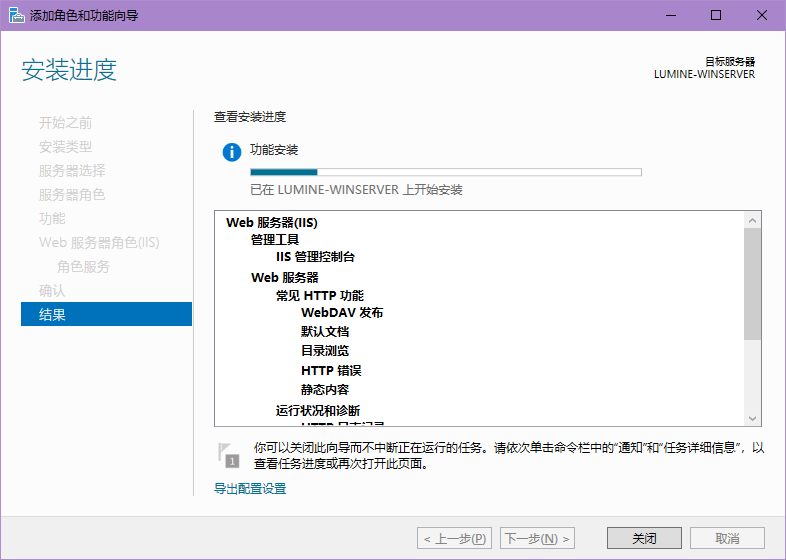Screen dimensions: 786x560
Task: Select the 确认 step in sidebar
Action: (52, 291)
